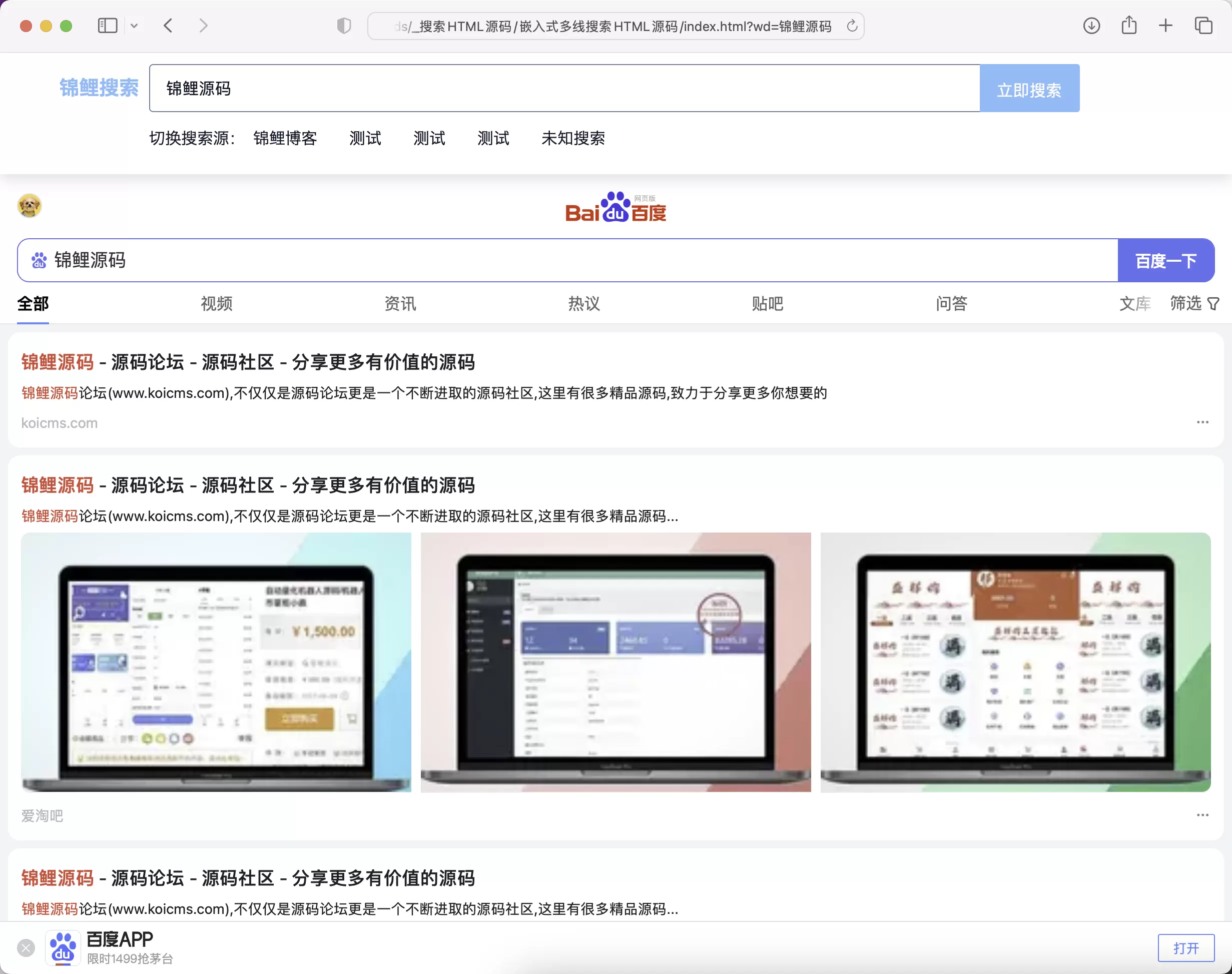Select the 贴吧 tab
The image size is (1232, 974).
tap(768, 303)
